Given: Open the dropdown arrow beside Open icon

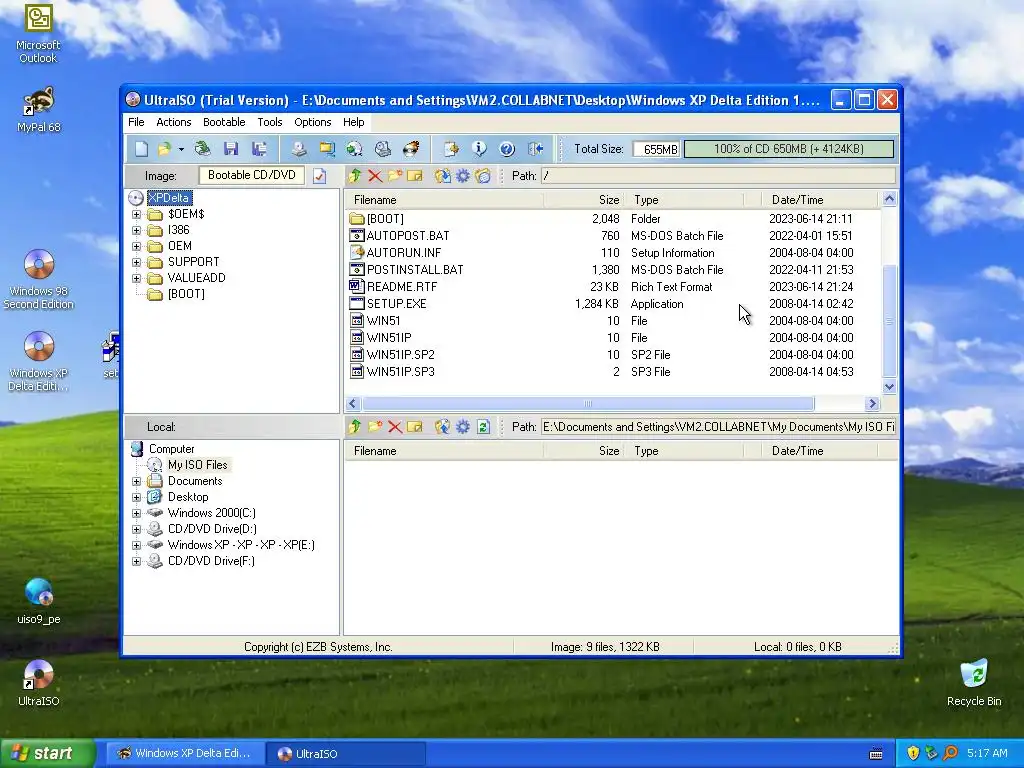Looking at the screenshot, I should (x=181, y=150).
